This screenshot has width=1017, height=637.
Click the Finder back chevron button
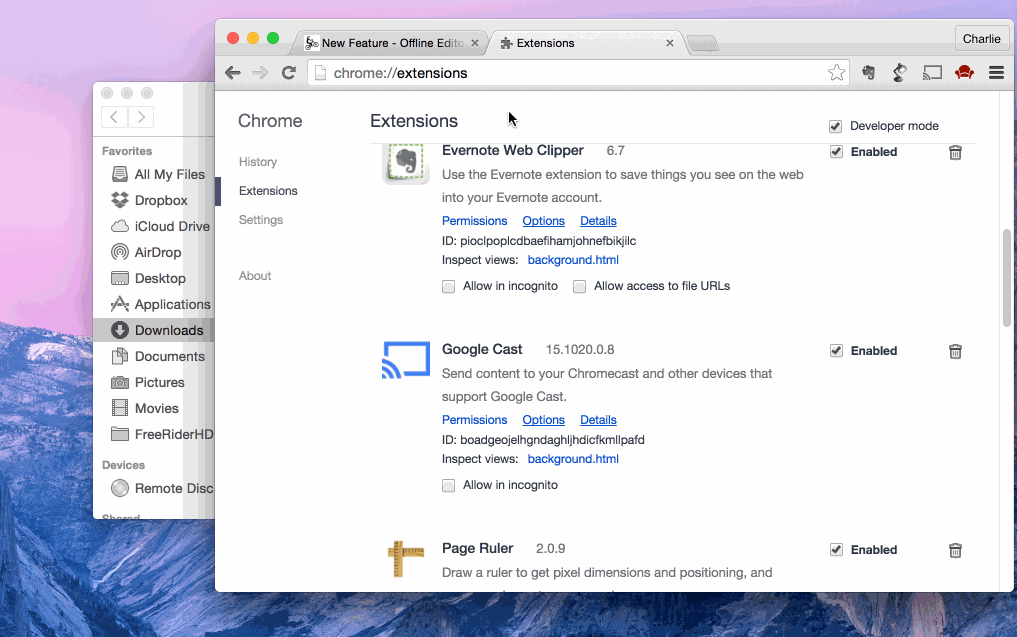tap(114, 117)
